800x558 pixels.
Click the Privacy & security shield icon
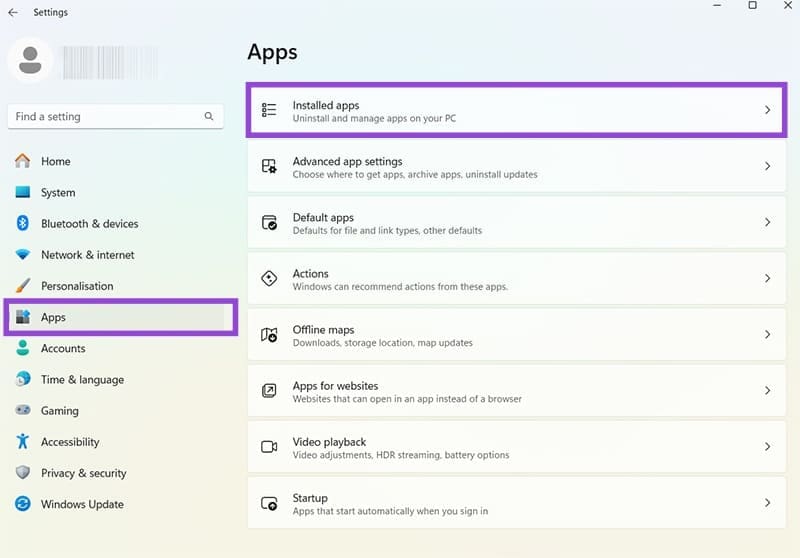(22, 472)
